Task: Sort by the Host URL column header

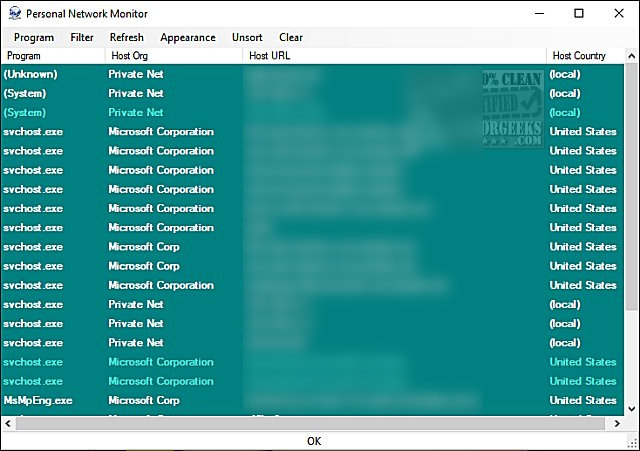Action: pyautogui.click(x=394, y=56)
